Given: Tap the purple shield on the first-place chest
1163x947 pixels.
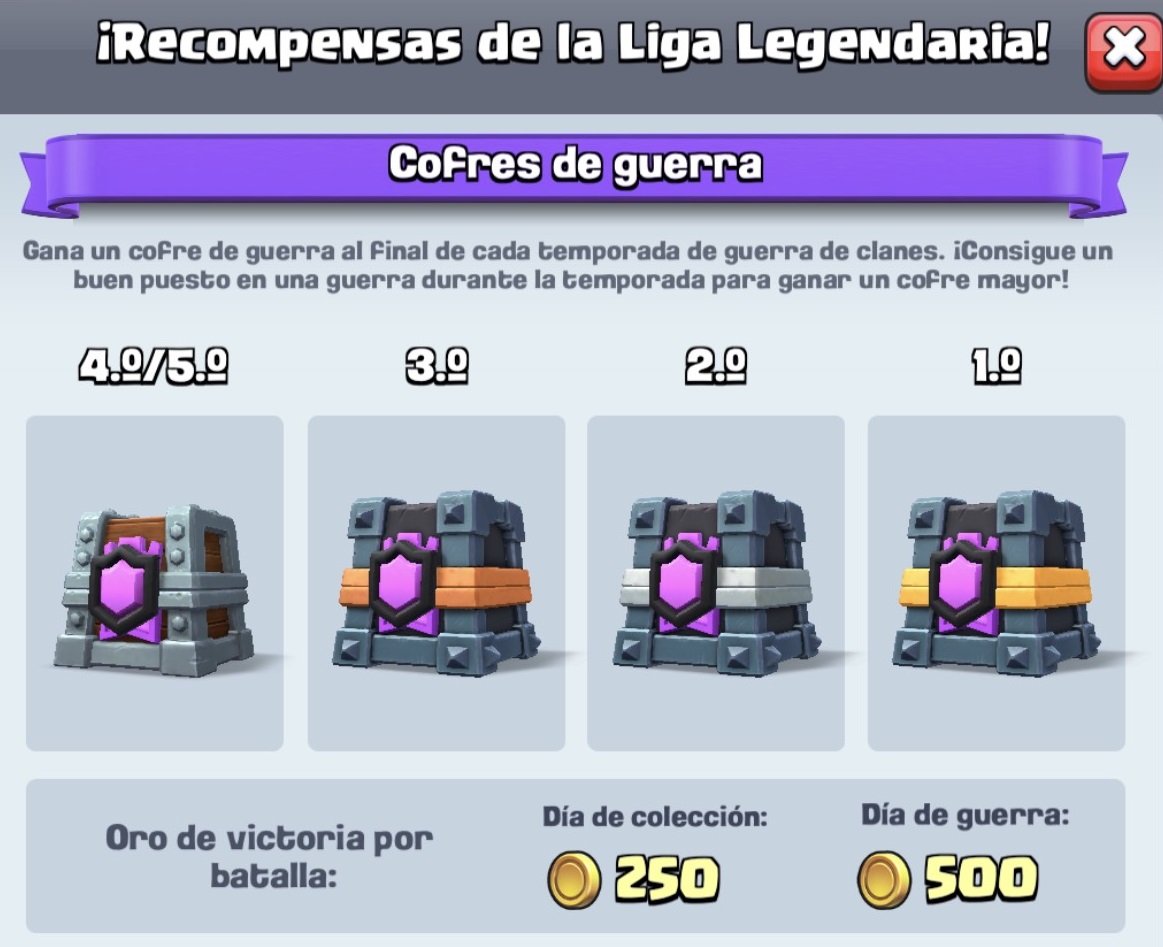Looking at the screenshot, I should point(966,583).
